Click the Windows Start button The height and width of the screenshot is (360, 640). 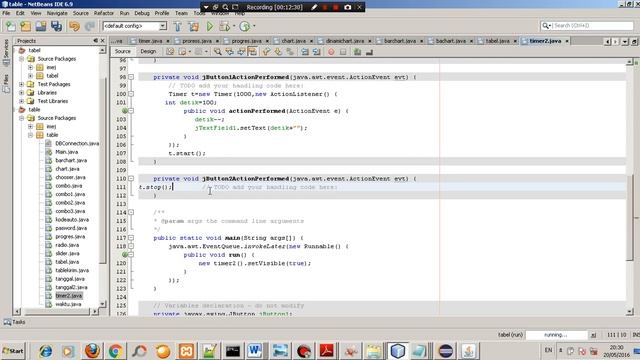pyautogui.click(x=13, y=351)
